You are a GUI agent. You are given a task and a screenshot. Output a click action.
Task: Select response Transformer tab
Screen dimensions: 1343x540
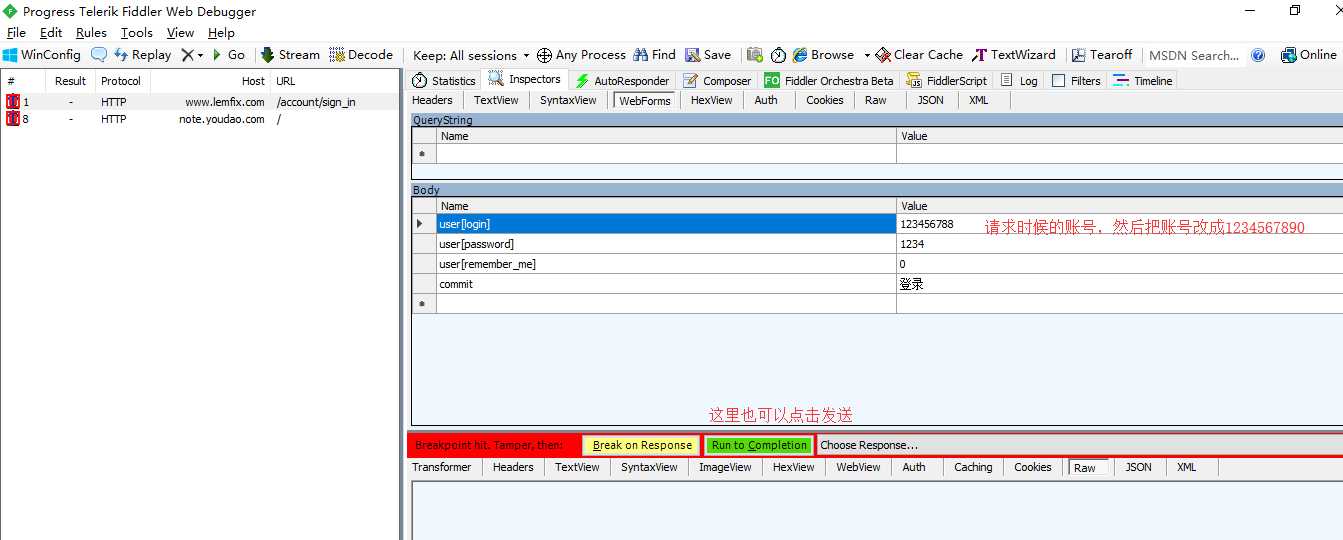click(x=441, y=467)
